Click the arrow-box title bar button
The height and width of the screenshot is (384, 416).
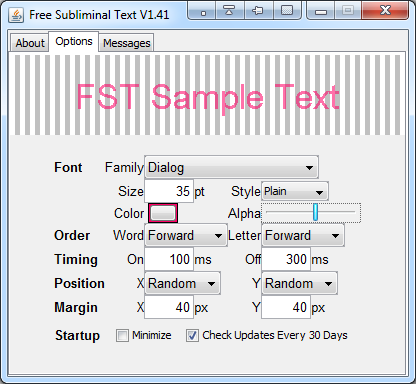[x=259, y=11]
